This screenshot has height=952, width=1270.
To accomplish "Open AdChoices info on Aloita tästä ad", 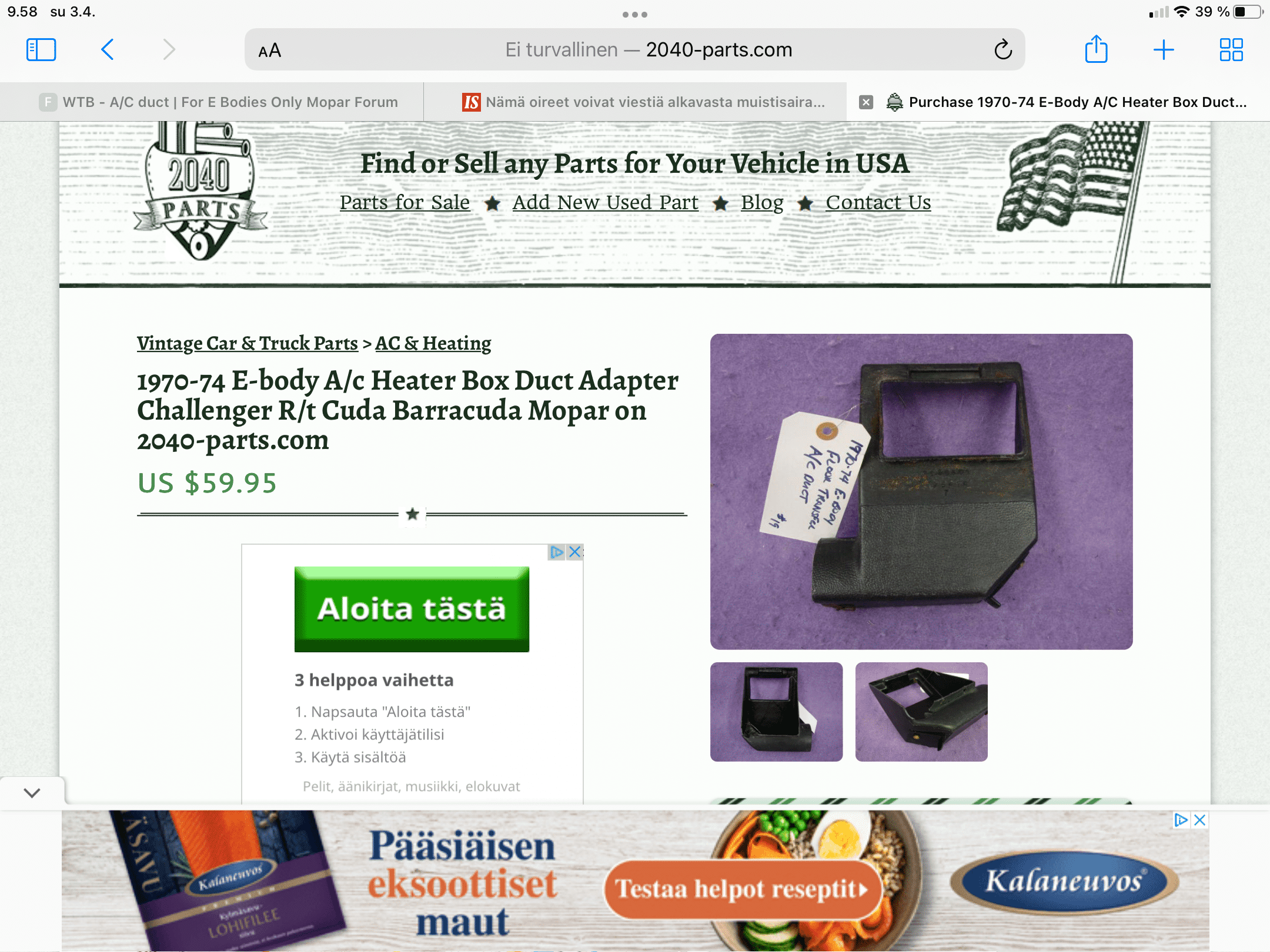I will click(x=556, y=552).
